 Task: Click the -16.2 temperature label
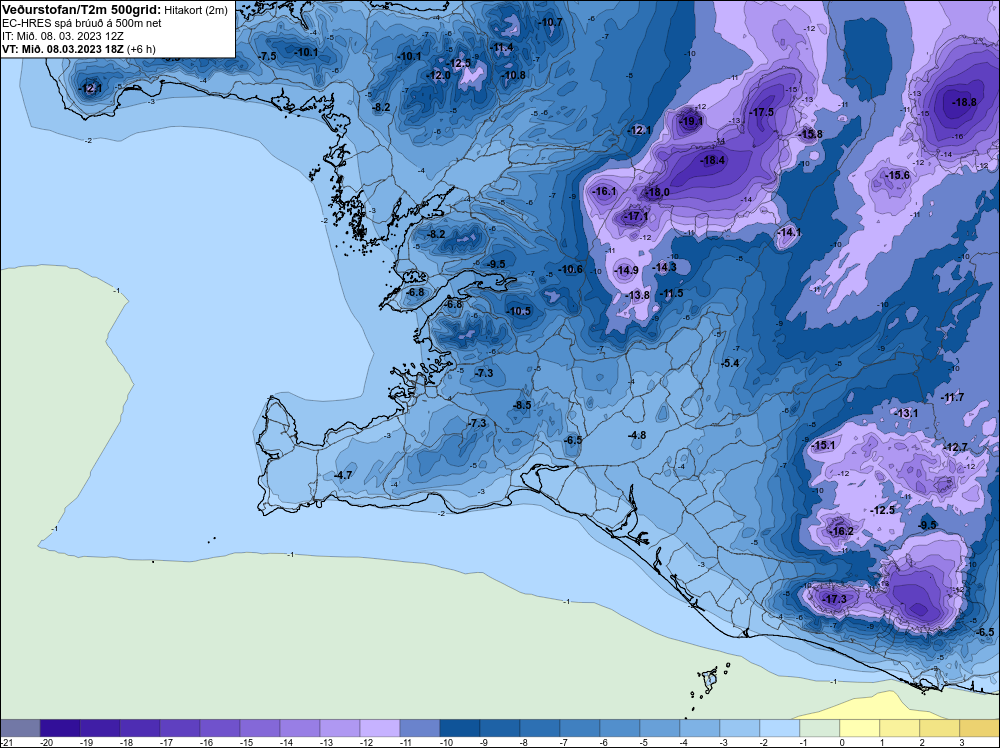point(841,531)
